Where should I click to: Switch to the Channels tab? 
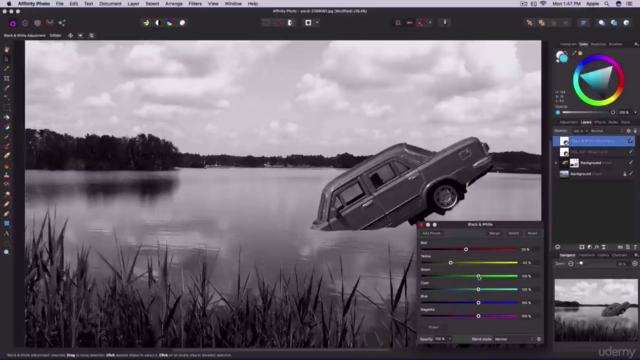tap(619, 256)
